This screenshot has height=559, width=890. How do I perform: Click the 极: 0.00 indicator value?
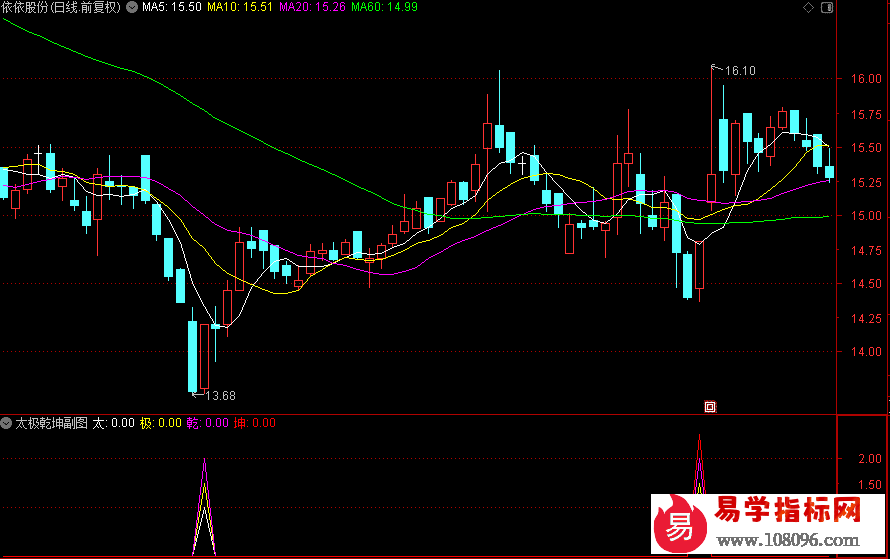click(161, 423)
